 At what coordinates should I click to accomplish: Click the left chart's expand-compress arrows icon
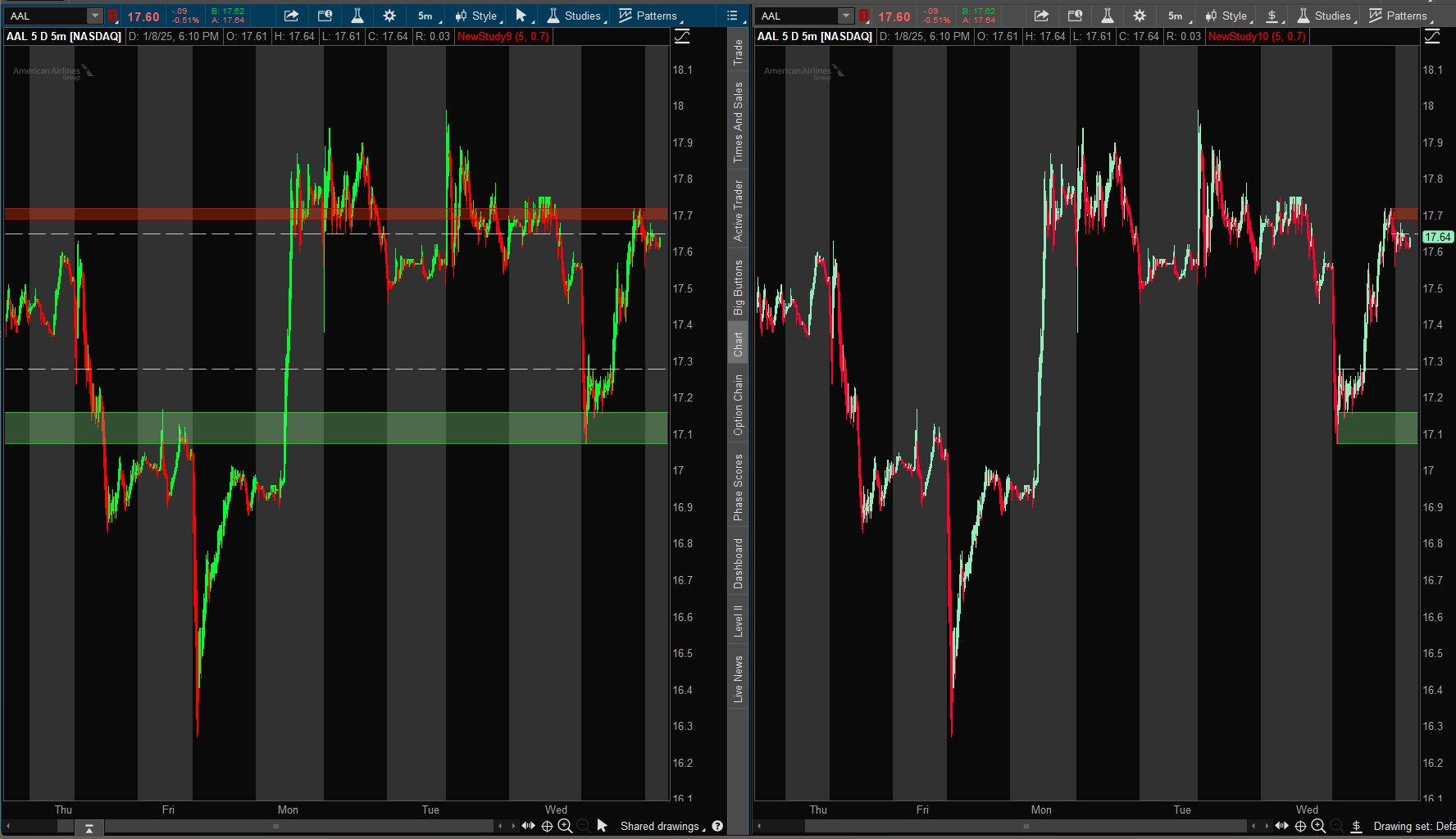click(x=528, y=826)
